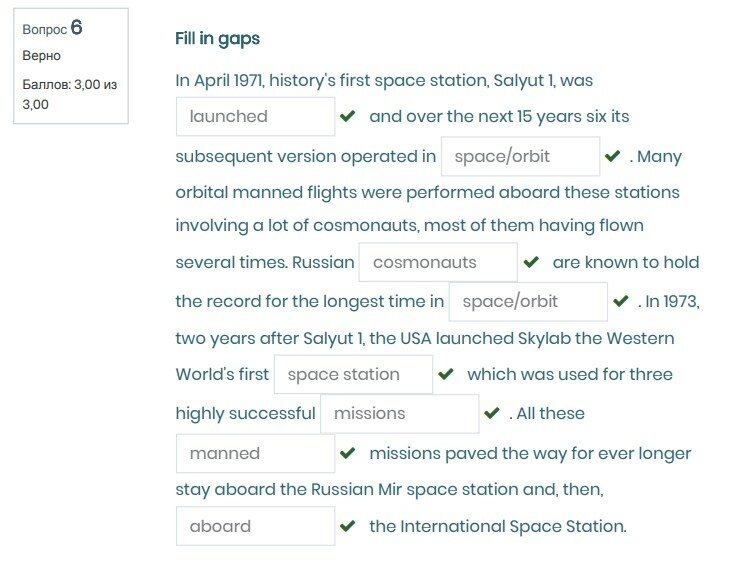Click the 'aboard' gap input field
Viewport: 736px width, 571px height.
point(255,526)
